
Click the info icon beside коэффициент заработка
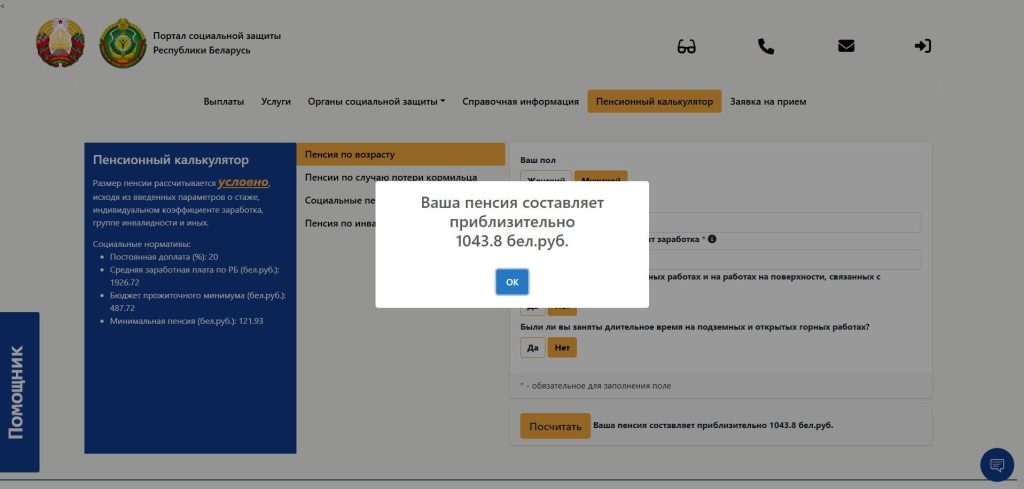[712, 239]
